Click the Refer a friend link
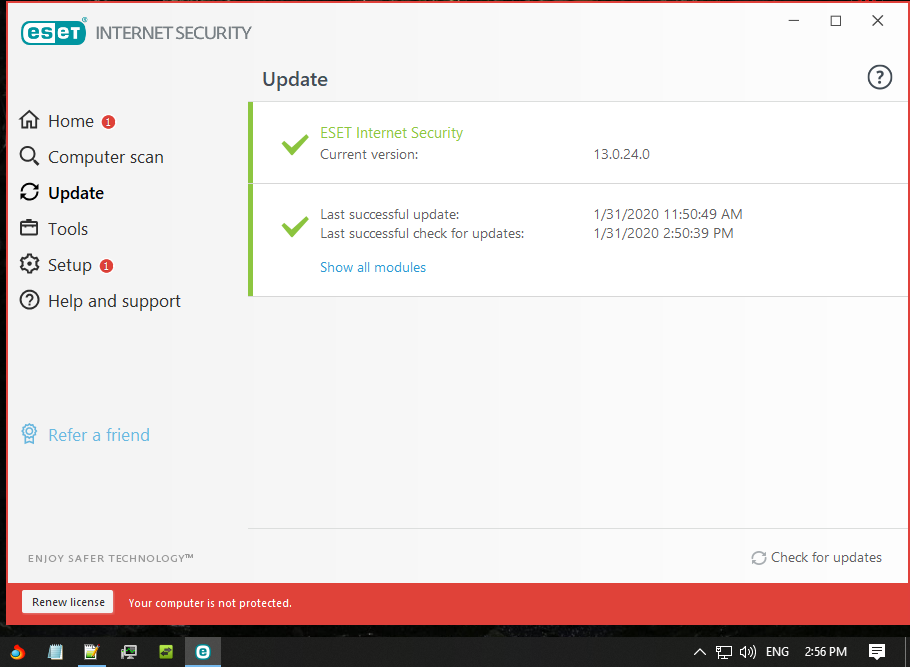The height and width of the screenshot is (667, 910). click(x=86, y=435)
